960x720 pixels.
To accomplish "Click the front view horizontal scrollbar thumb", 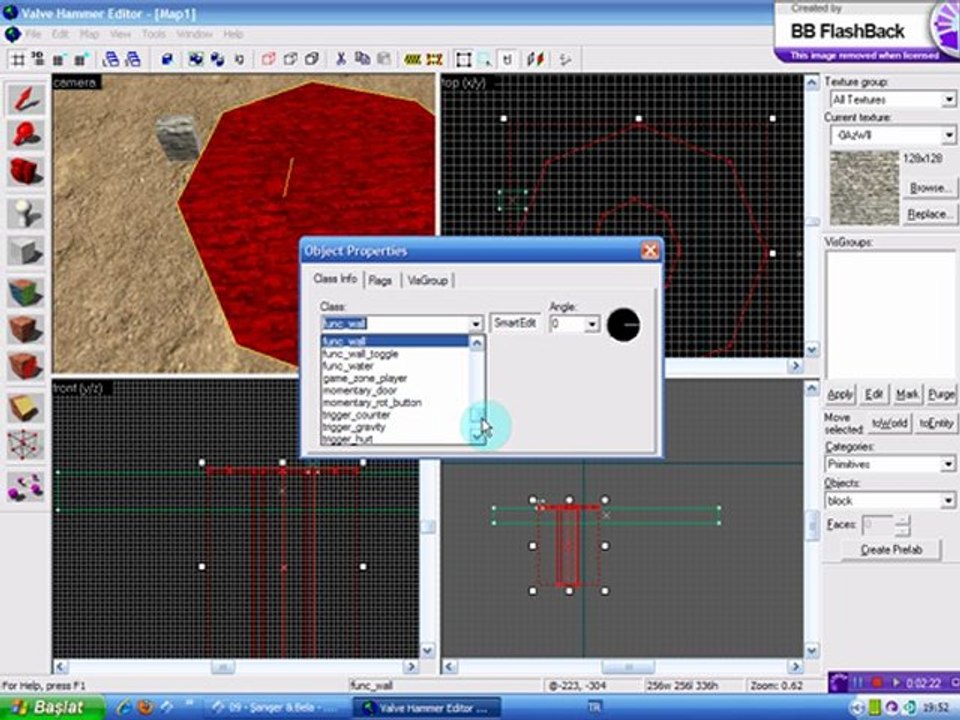I will coord(223,667).
